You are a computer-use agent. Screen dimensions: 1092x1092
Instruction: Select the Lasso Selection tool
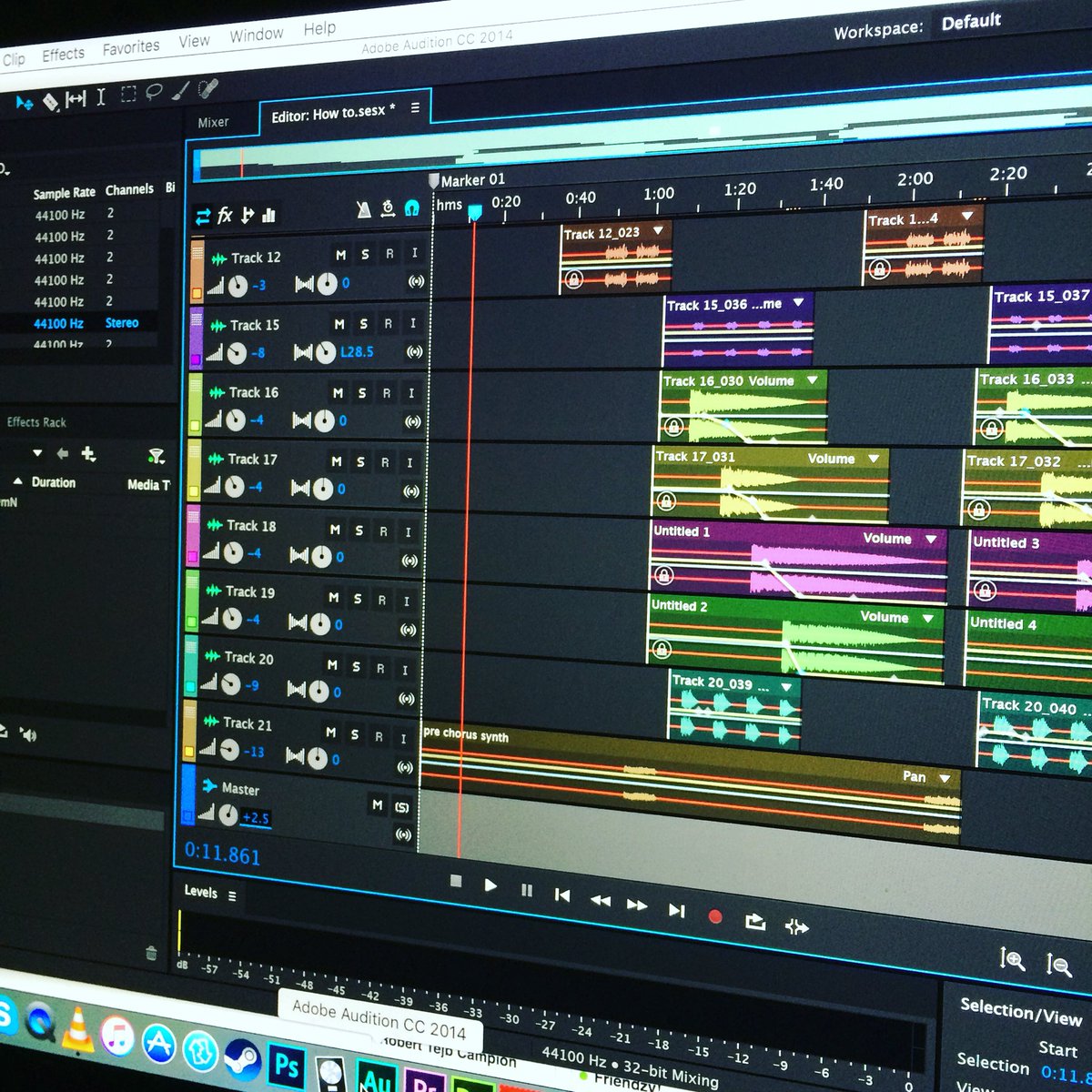(154, 92)
